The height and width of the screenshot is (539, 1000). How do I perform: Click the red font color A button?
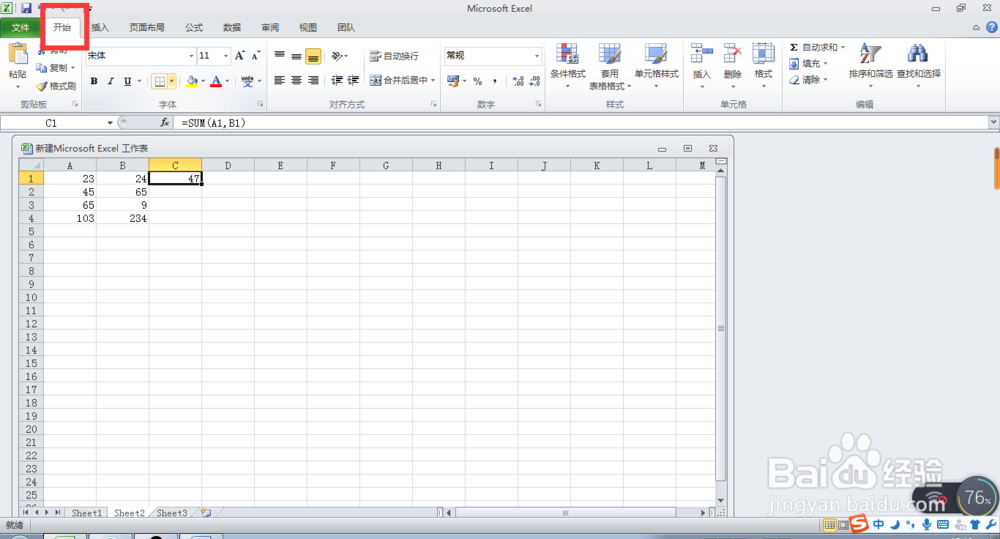[216, 81]
